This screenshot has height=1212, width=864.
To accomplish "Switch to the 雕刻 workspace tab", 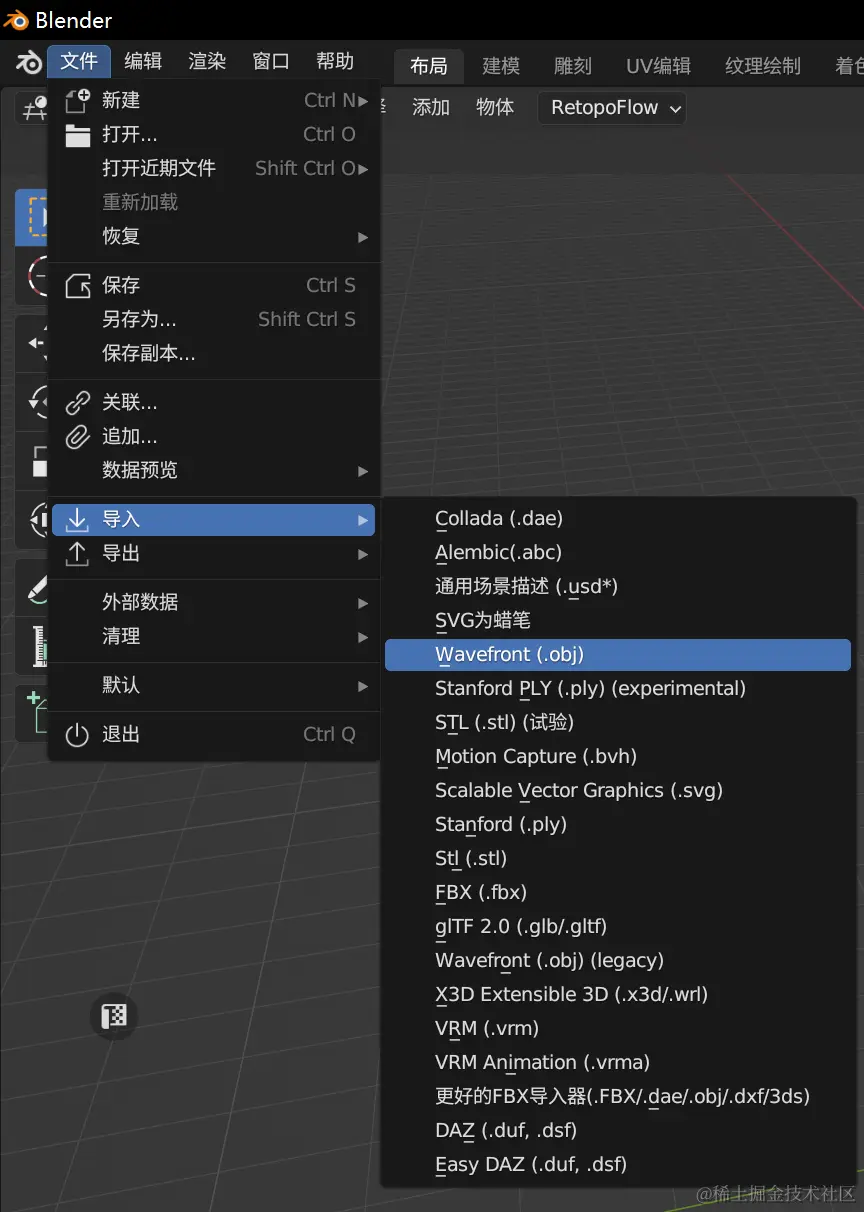I will click(573, 66).
